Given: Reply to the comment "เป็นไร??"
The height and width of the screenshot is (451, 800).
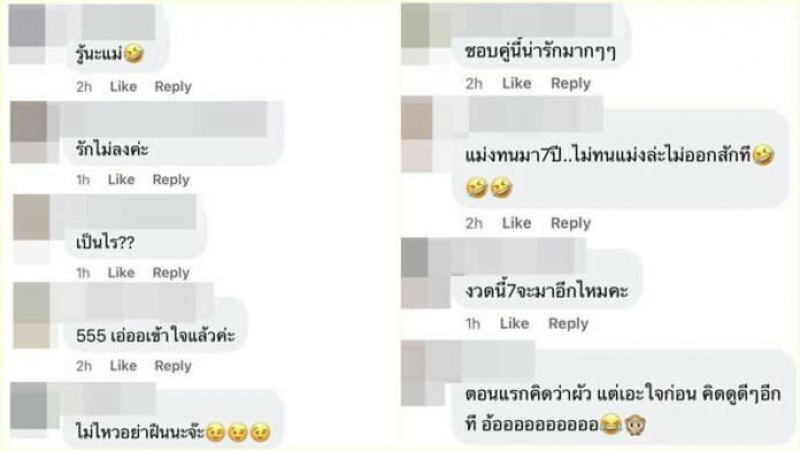Looking at the screenshot, I should [x=171, y=273].
